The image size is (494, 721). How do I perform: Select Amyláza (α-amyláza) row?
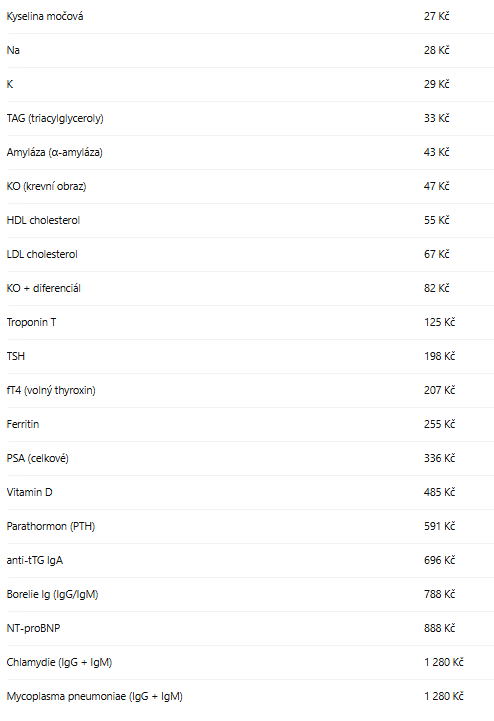pyautogui.click(x=250, y=153)
